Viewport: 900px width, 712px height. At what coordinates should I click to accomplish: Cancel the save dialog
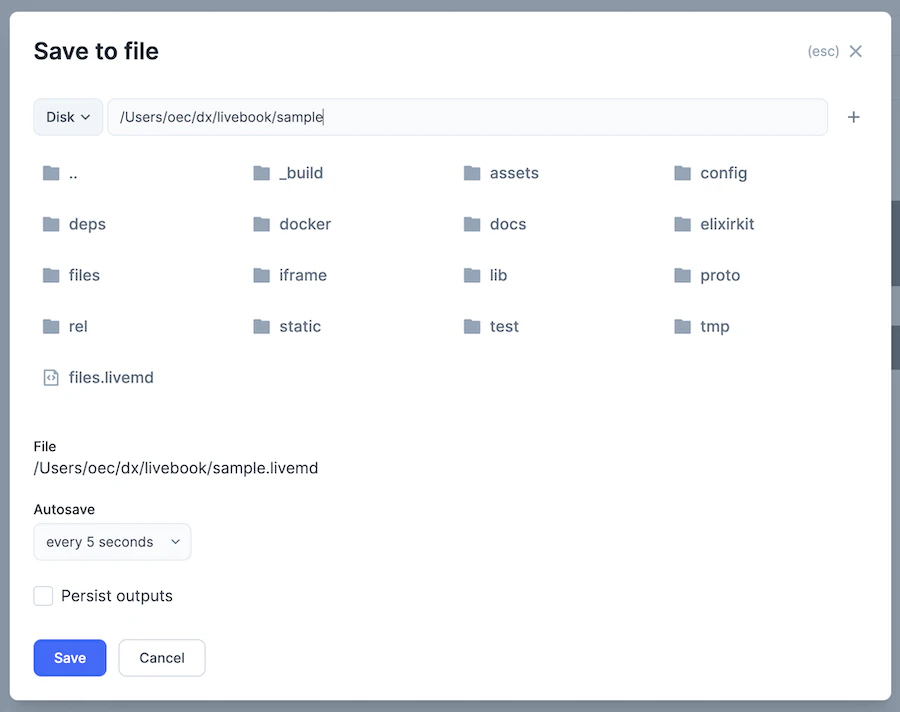click(162, 658)
